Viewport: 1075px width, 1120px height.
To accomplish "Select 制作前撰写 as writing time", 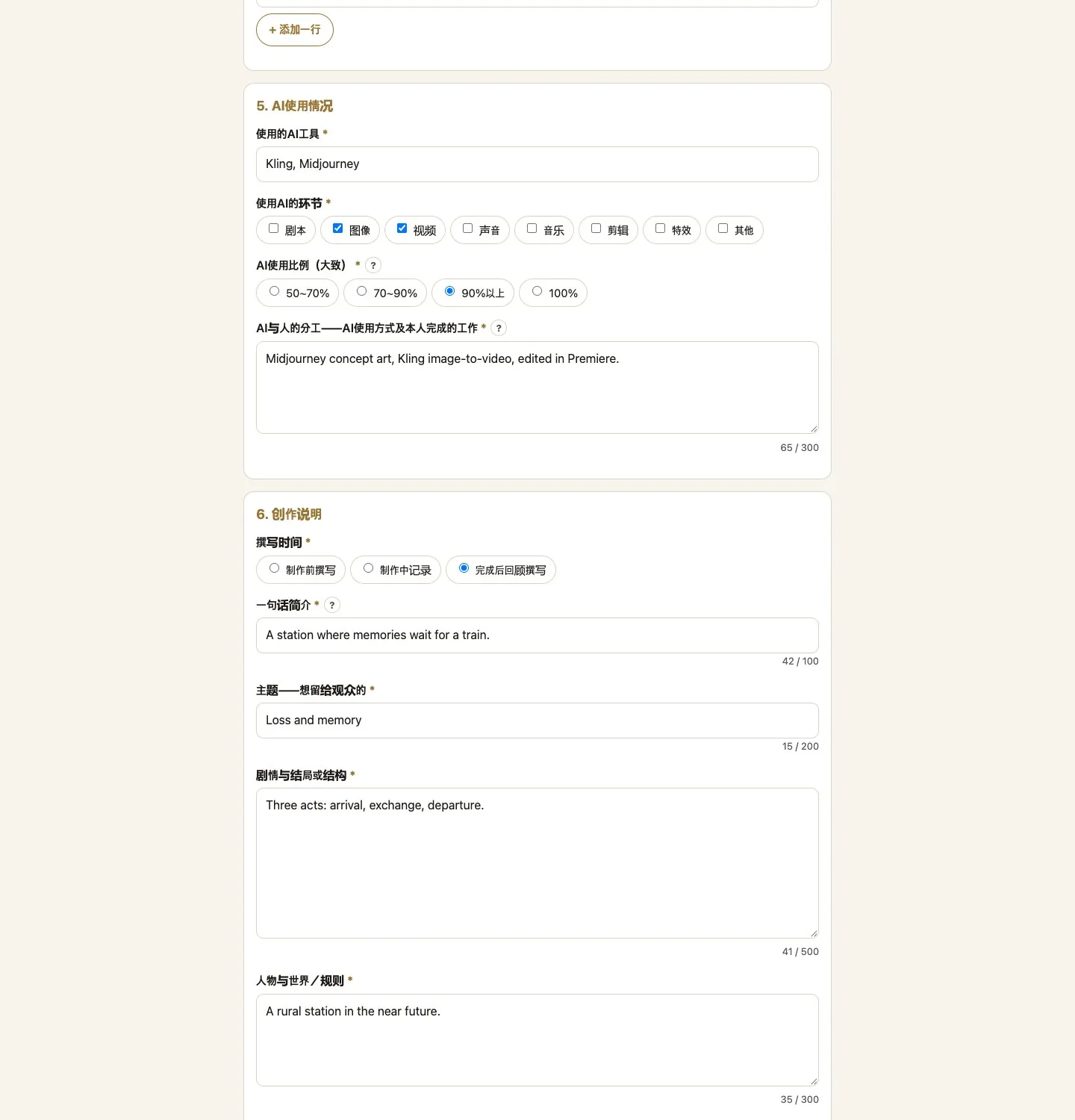I will coord(275,568).
